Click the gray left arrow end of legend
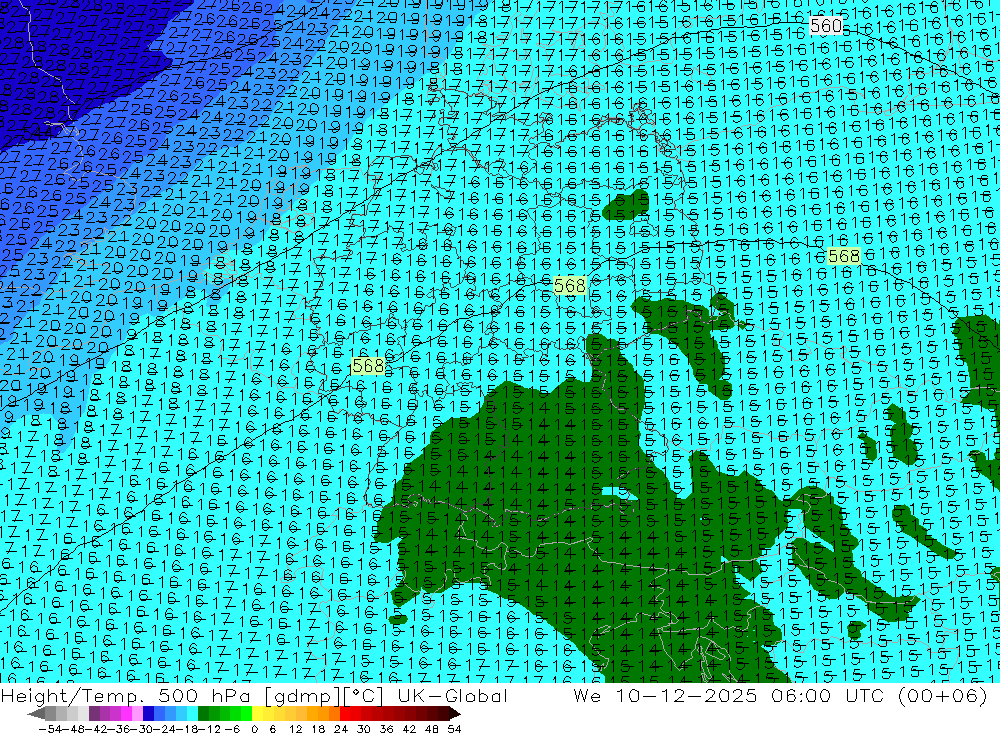Viewport: 1000px width, 733px height. (x=36, y=714)
